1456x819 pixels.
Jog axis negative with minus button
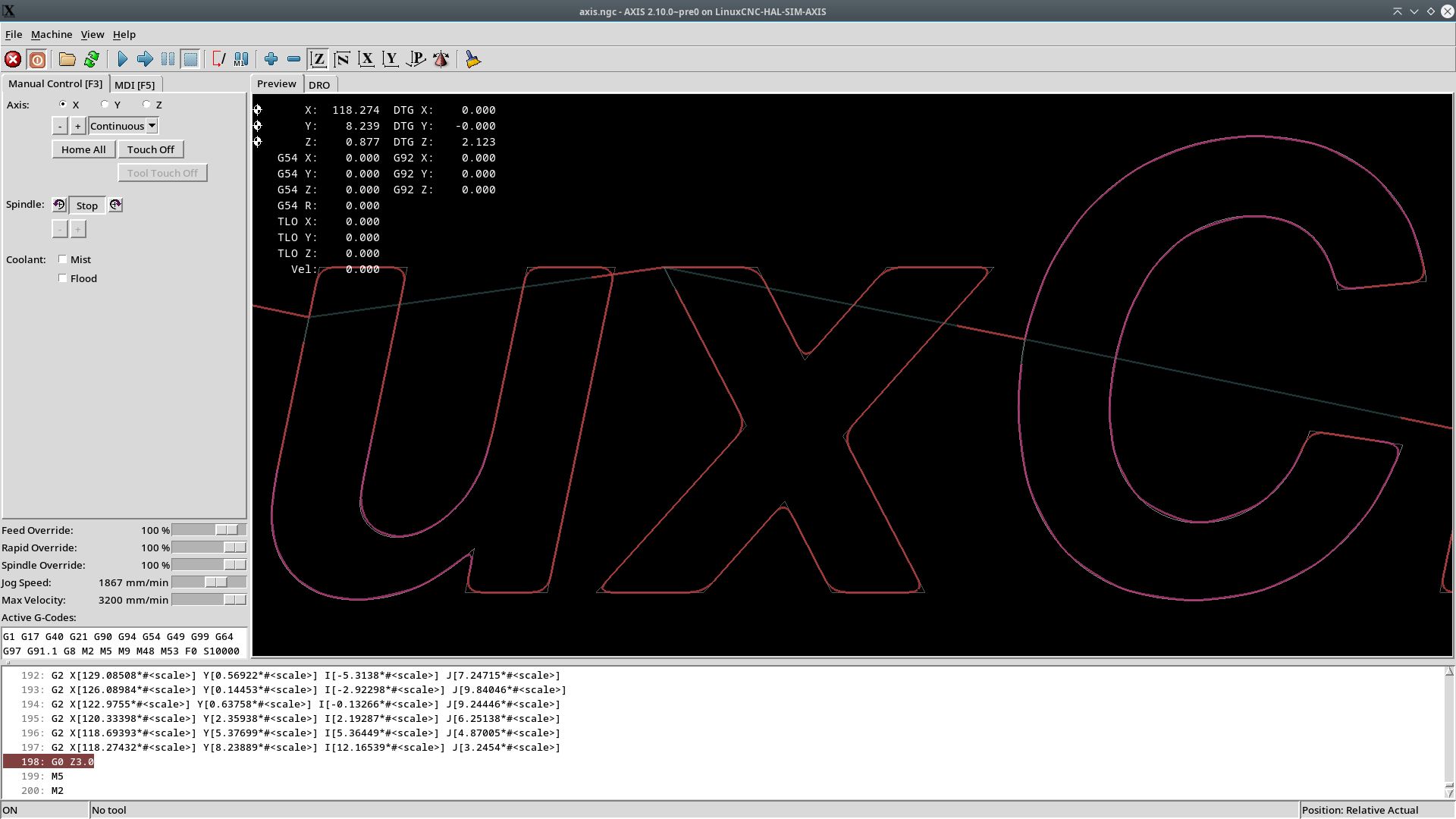pos(60,126)
